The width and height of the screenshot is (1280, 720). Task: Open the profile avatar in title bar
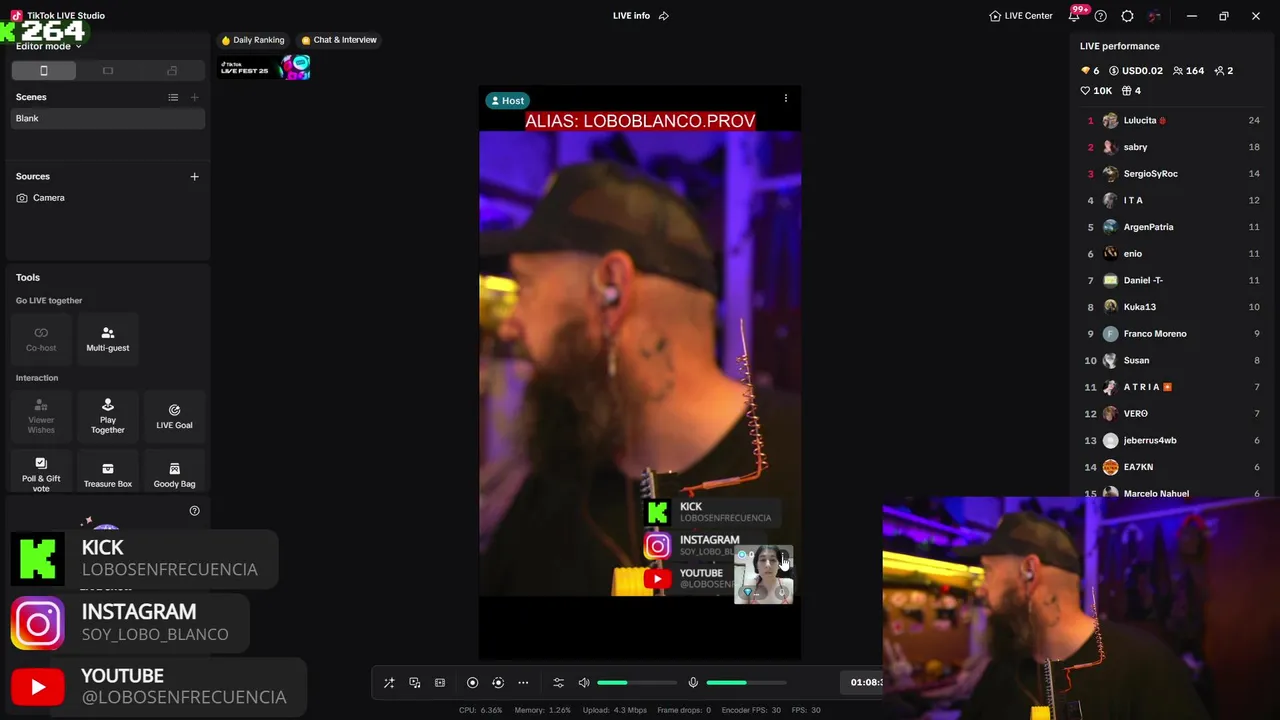point(1155,16)
